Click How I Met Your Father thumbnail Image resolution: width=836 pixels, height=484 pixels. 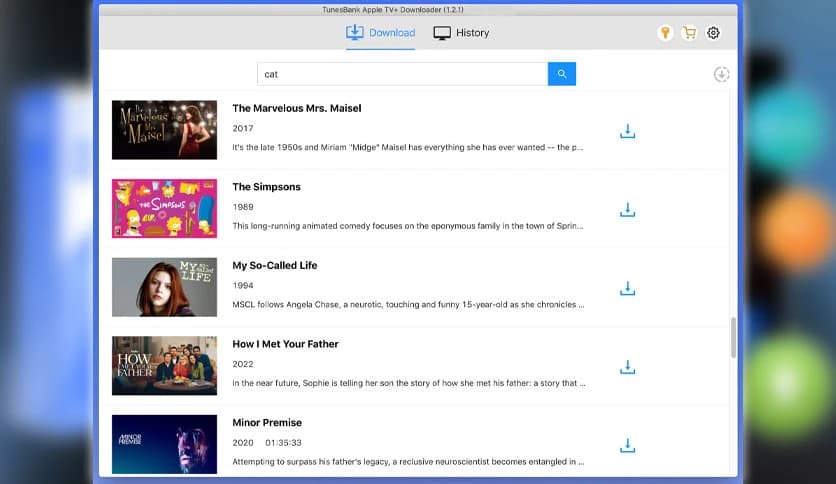pyautogui.click(x=164, y=366)
